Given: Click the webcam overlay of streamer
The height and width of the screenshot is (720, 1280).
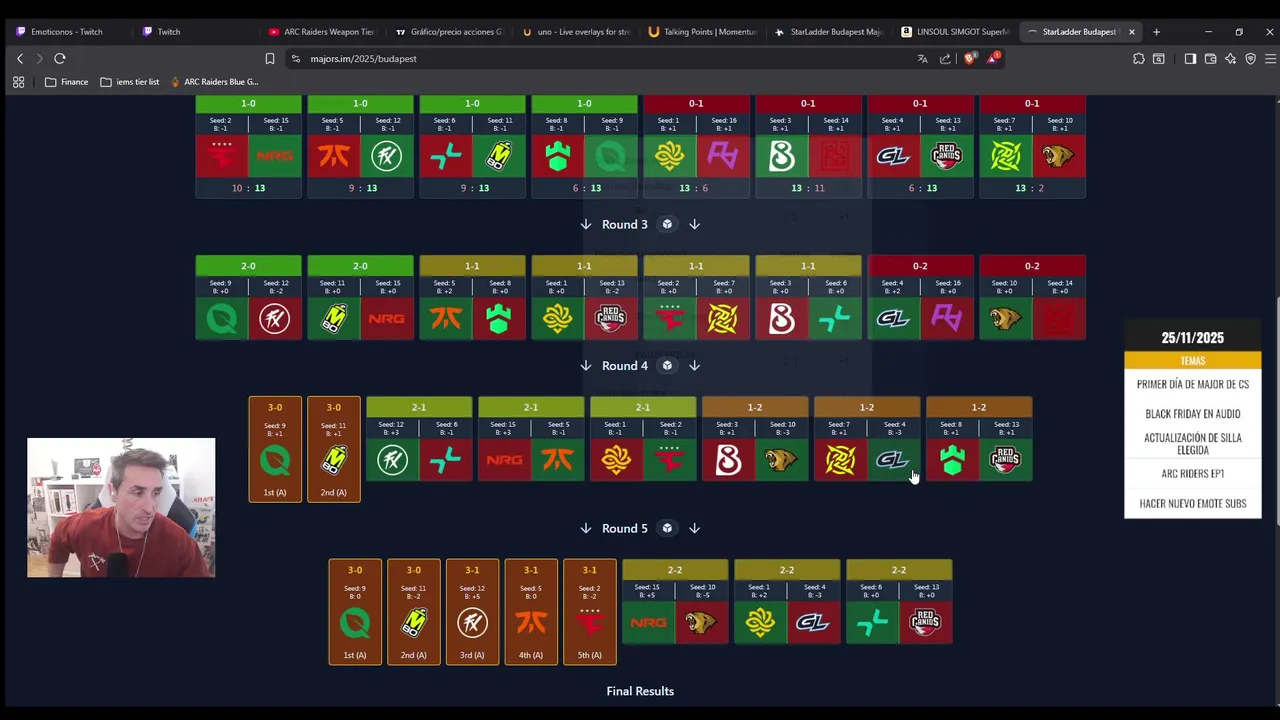Looking at the screenshot, I should tap(121, 508).
